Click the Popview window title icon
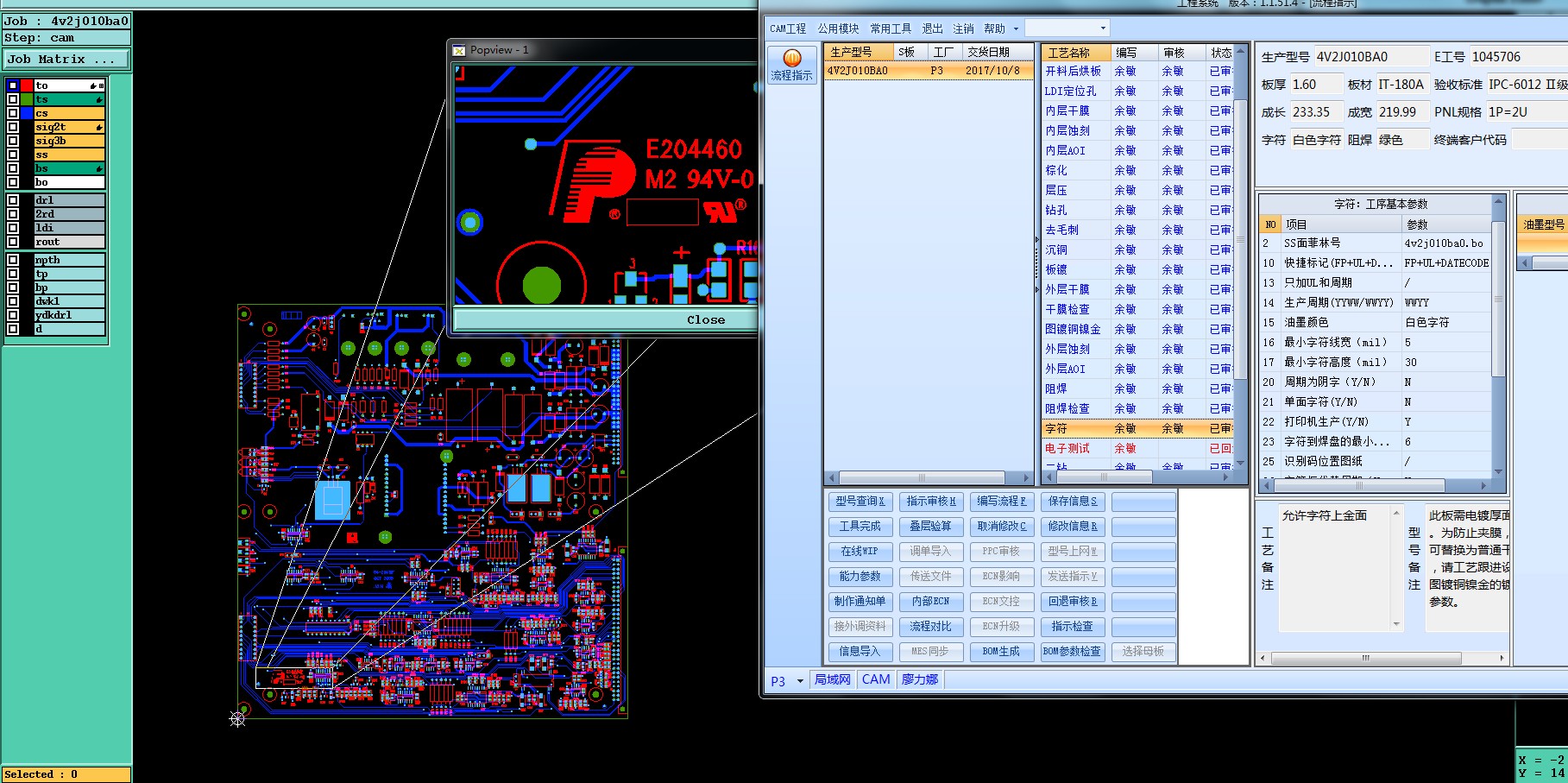The width and height of the screenshot is (1568, 783). tap(459, 51)
